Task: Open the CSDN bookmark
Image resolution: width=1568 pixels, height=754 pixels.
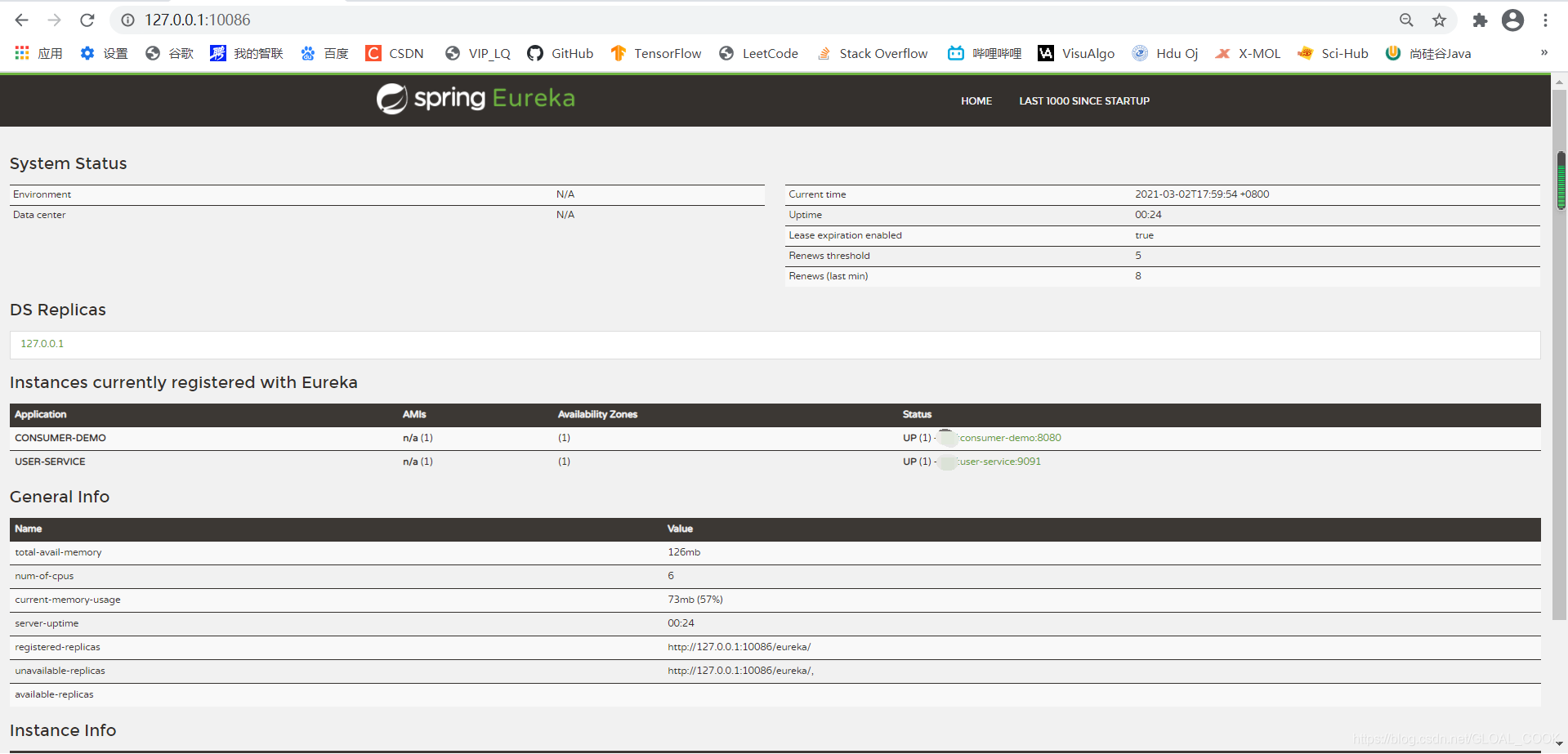Action: [x=395, y=53]
